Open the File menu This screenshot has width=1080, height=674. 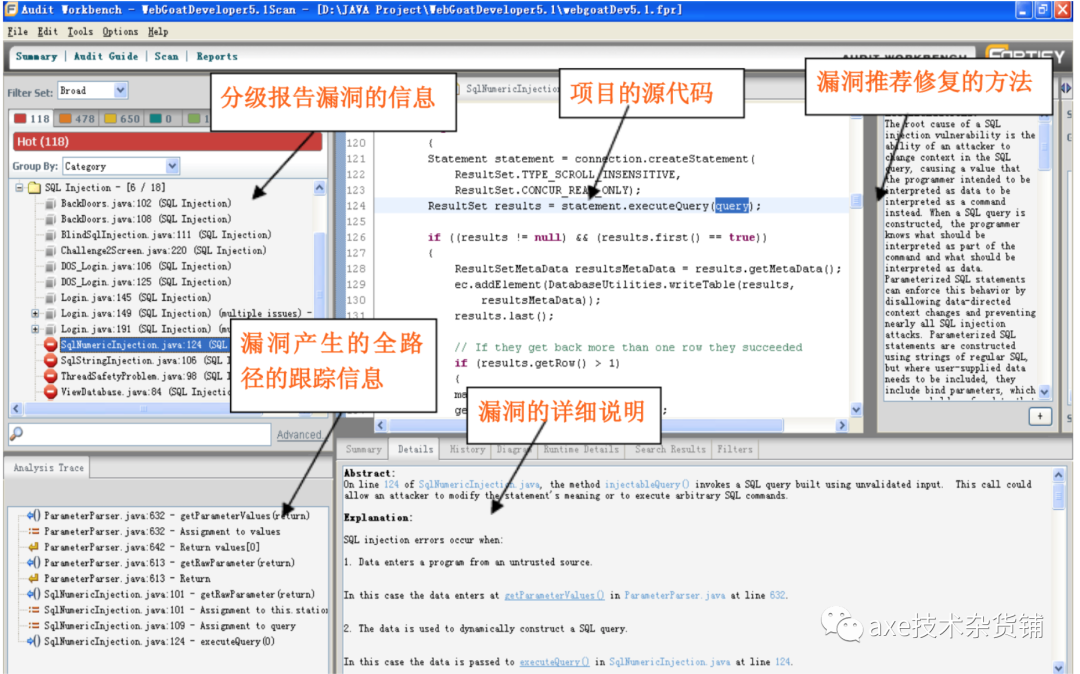pos(17,32)
